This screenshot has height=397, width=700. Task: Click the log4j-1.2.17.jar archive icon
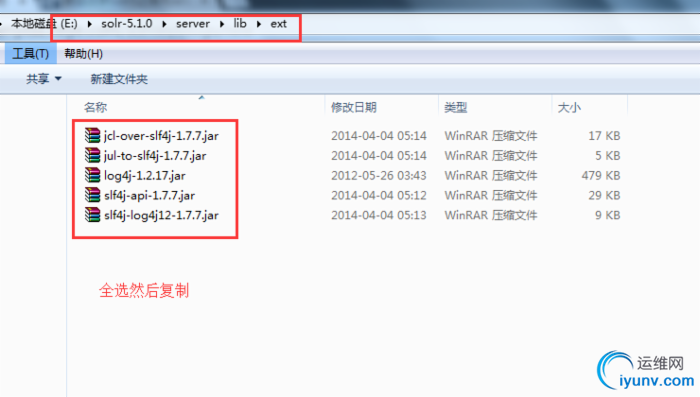click(92, 175)
